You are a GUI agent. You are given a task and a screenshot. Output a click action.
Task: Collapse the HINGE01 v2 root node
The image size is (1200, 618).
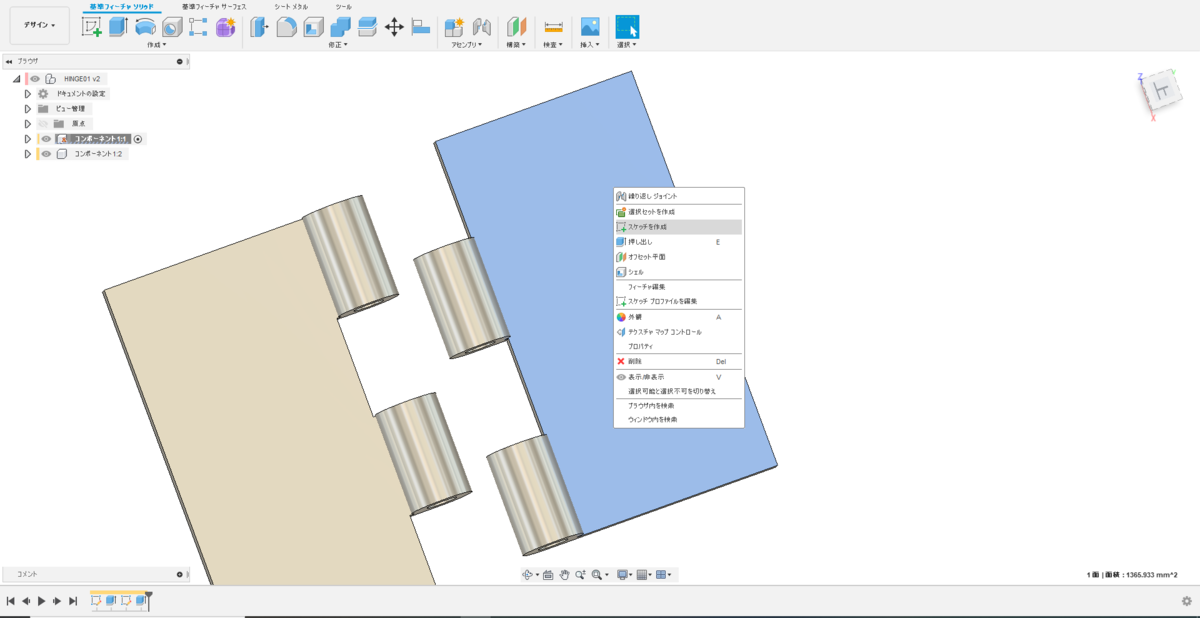coord(17,78)
